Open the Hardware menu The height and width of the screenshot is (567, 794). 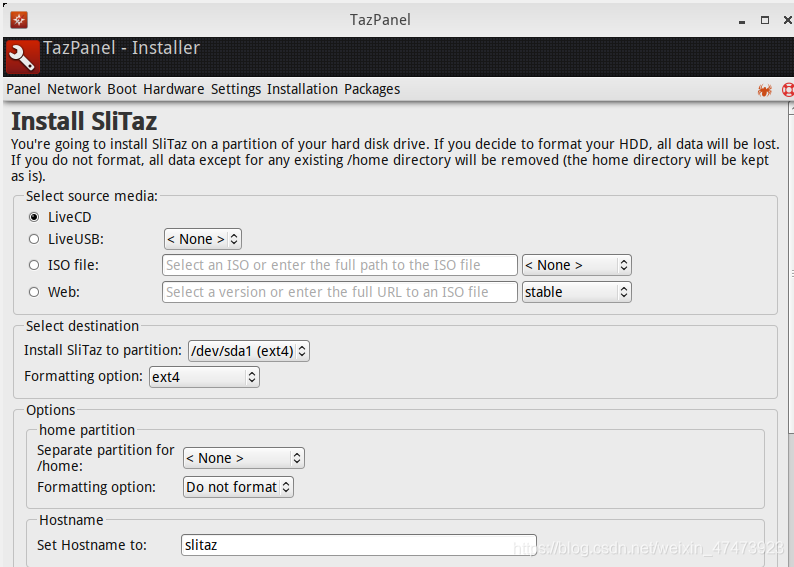(x=174, y=89)
